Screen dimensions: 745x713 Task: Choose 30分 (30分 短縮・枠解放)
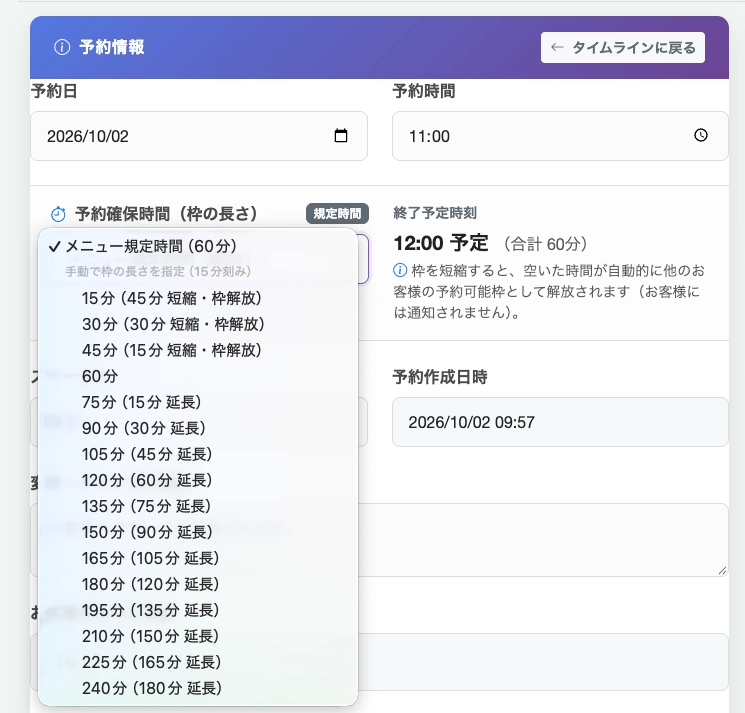(x=198, y=324)
